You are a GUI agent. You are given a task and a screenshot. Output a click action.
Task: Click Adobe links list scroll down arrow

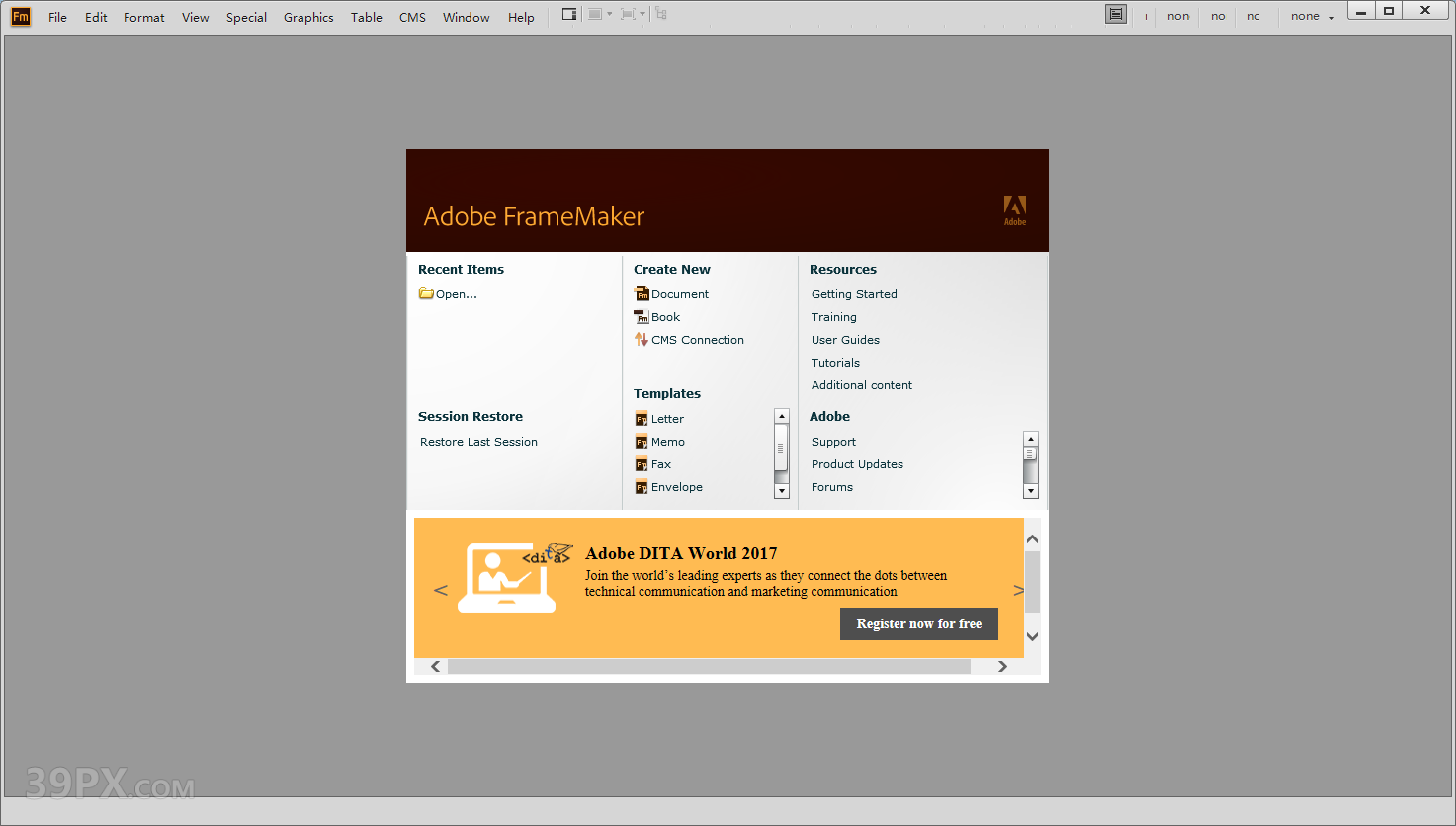click(1031, 491)
